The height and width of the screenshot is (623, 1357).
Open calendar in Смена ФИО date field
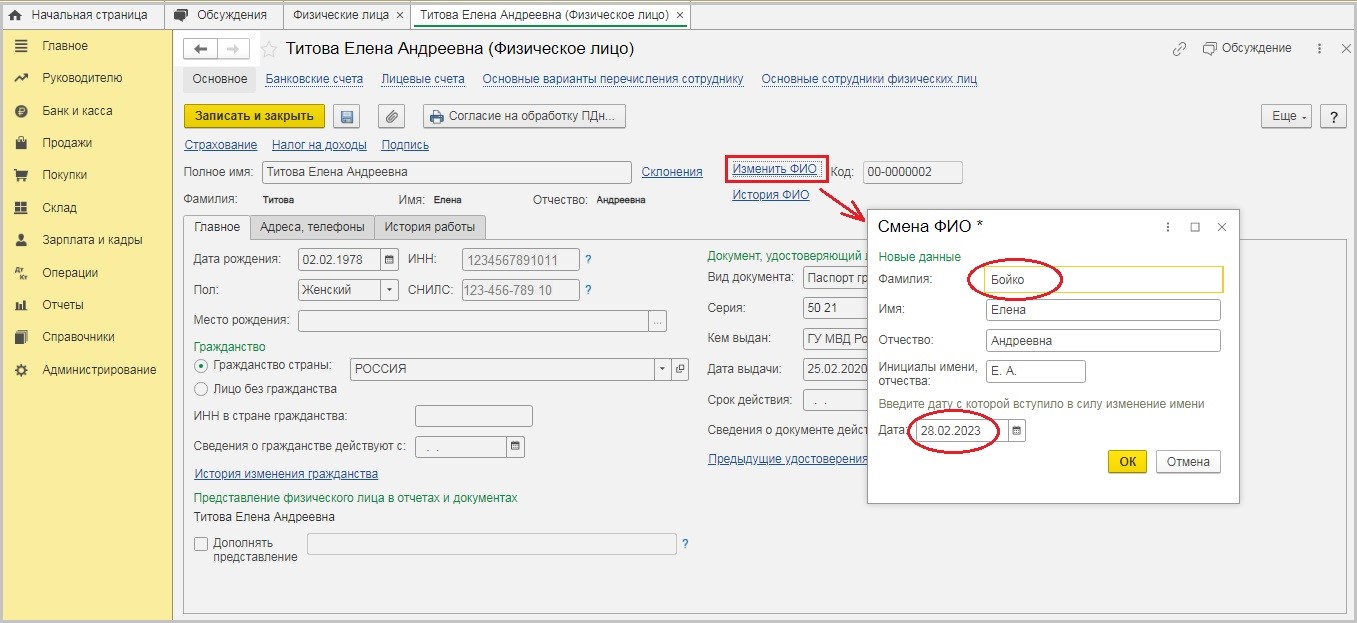click(1016, 431)
